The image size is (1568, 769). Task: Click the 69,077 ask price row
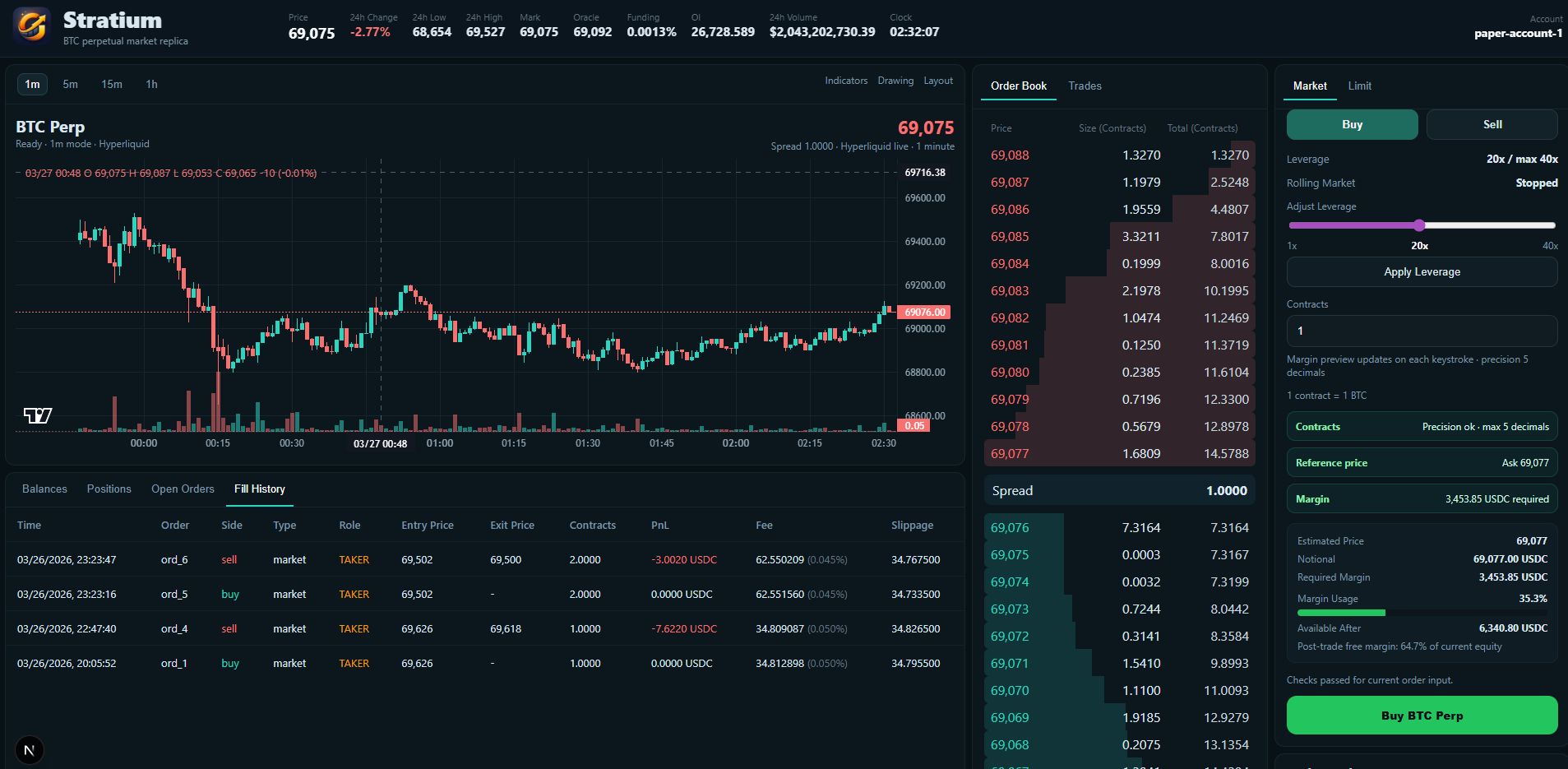tap(1119, 453)
